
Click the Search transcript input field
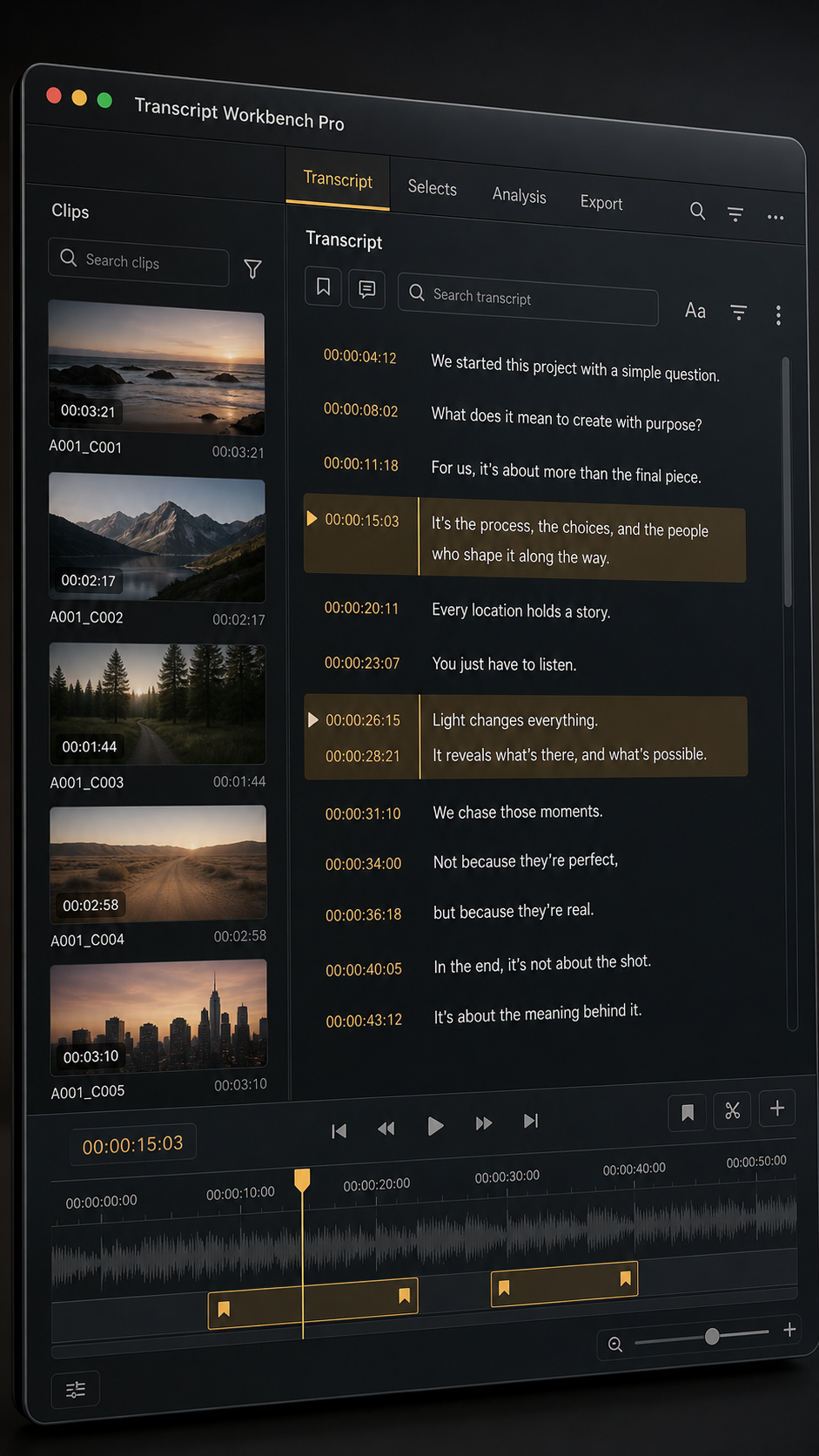(x=528, y=300)
